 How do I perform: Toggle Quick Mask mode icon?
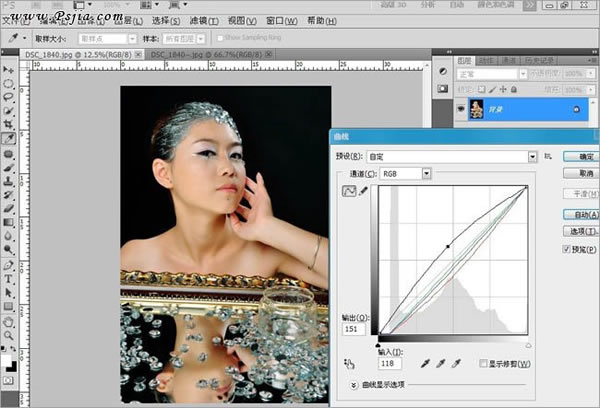click(x=8, y=380)
